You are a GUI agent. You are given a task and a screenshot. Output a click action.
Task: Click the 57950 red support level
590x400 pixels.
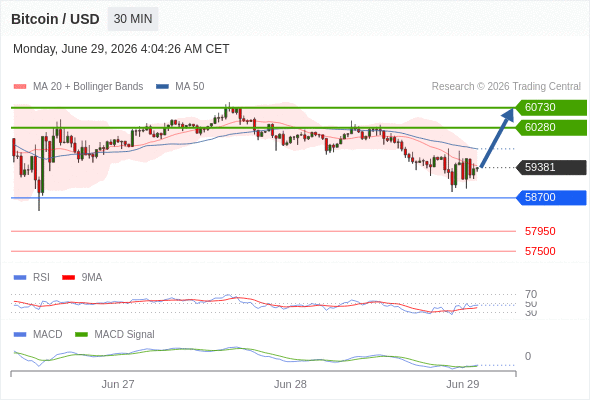540,231
